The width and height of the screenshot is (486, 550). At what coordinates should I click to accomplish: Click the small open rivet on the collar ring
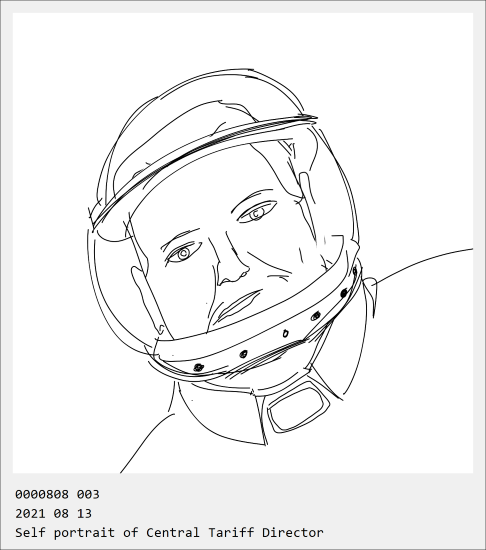[285, 334]
